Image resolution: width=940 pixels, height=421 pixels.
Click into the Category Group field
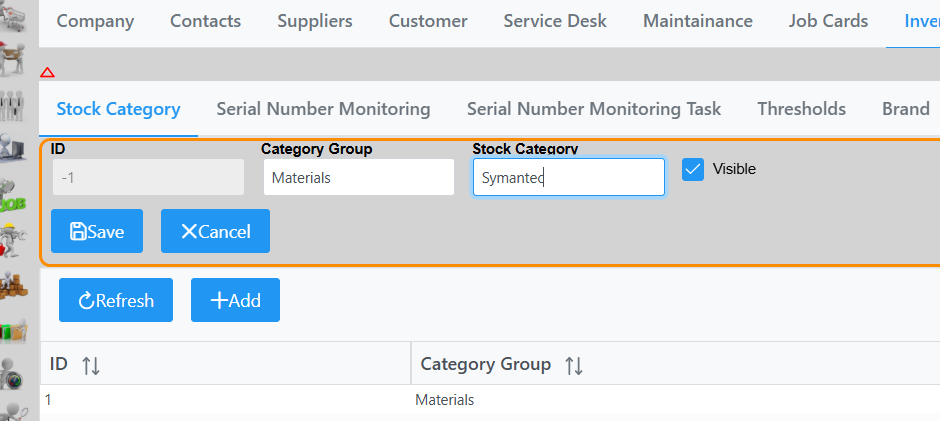[359, 178]
